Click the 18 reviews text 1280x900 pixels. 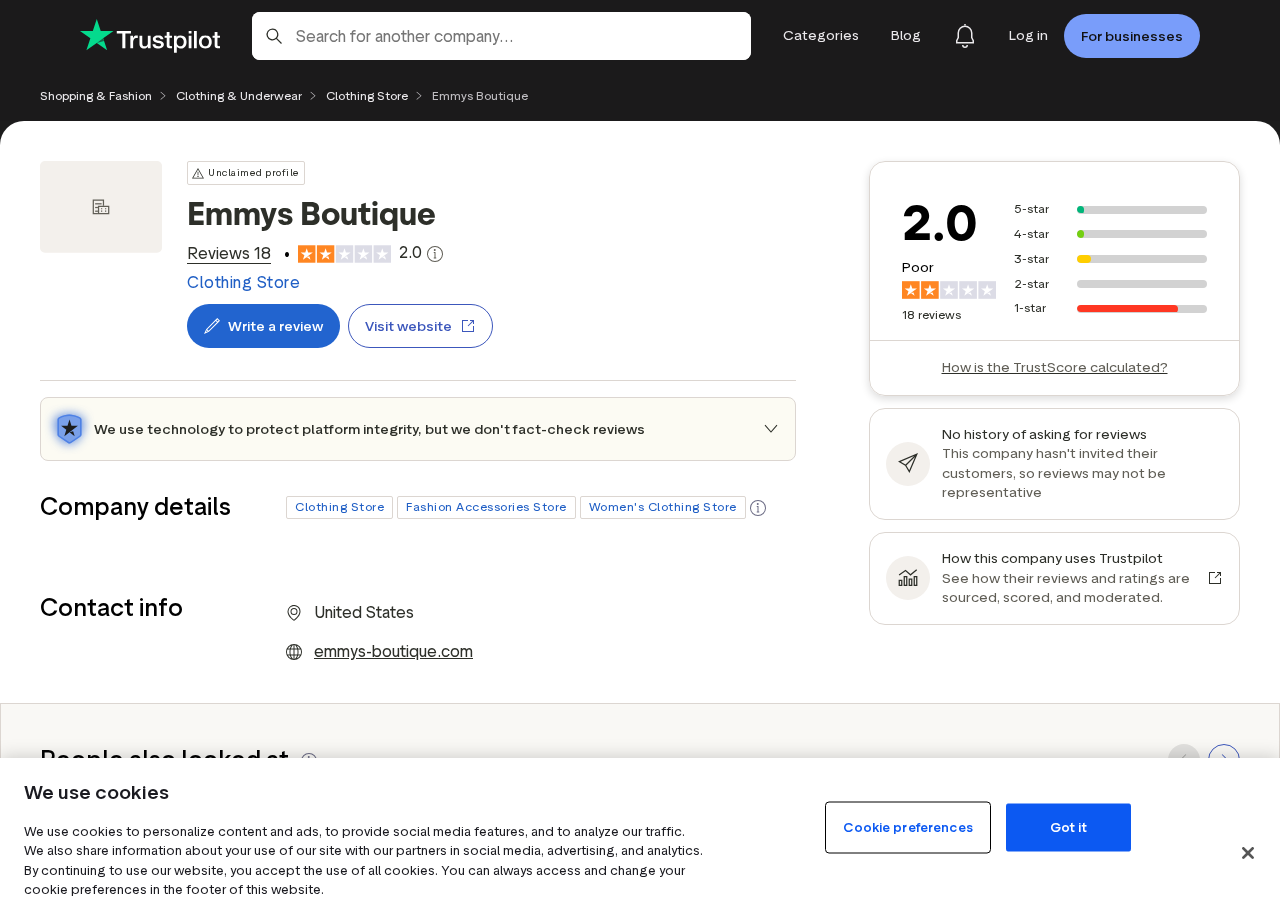coord(932,315)
